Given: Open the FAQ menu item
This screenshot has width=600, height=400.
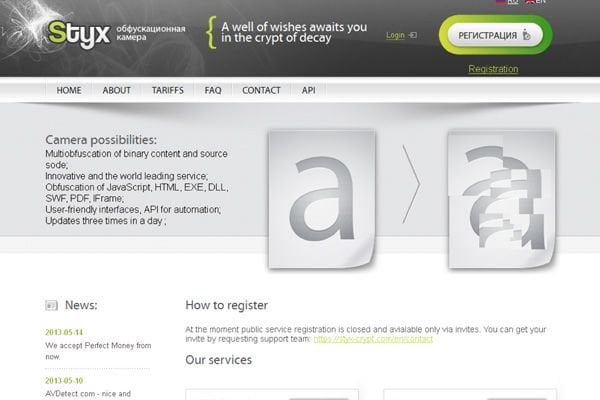Looking at the screenshot, I should [x=213, y=90].
